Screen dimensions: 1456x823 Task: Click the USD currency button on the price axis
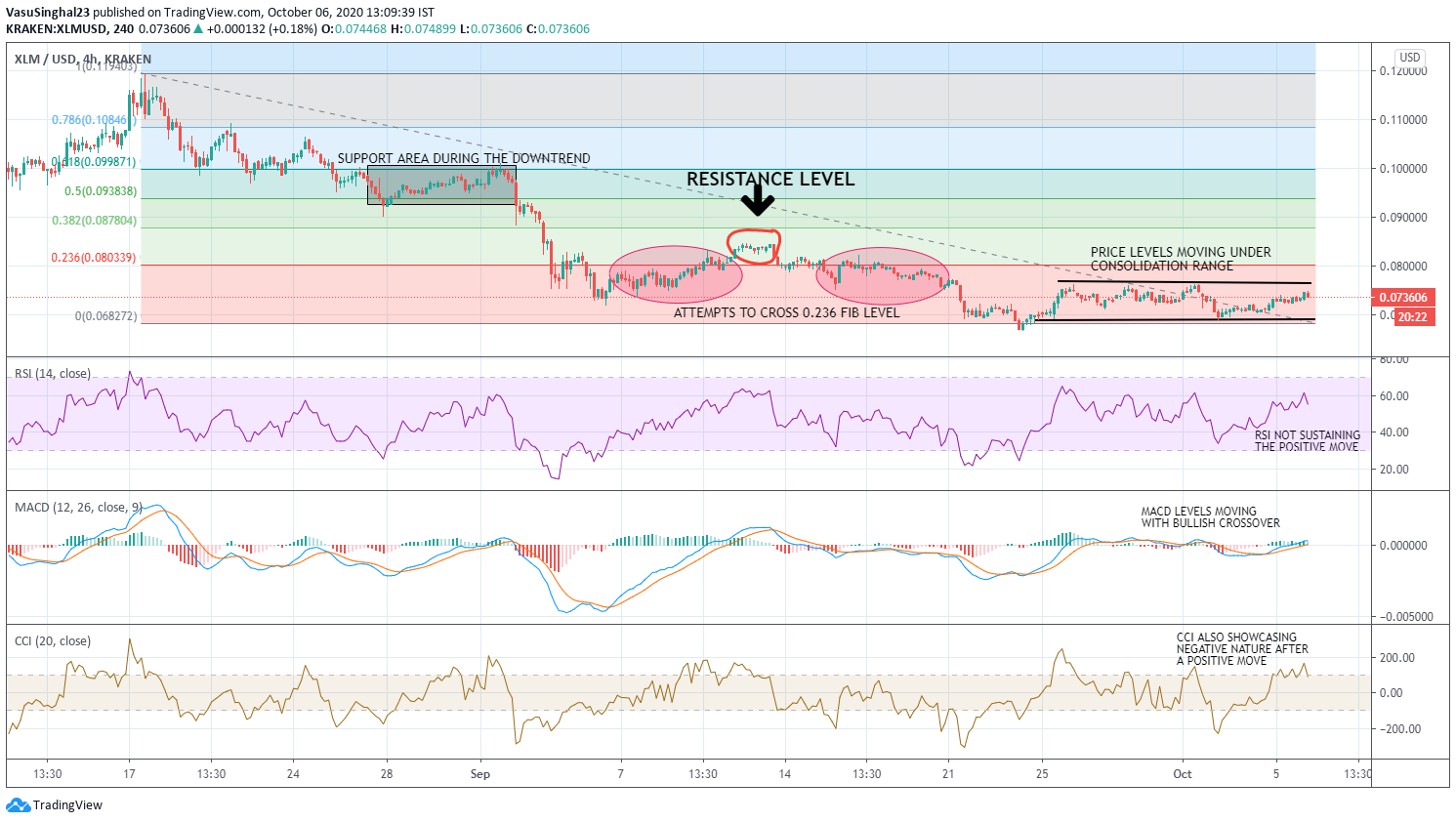click(x=1410, y=58)
